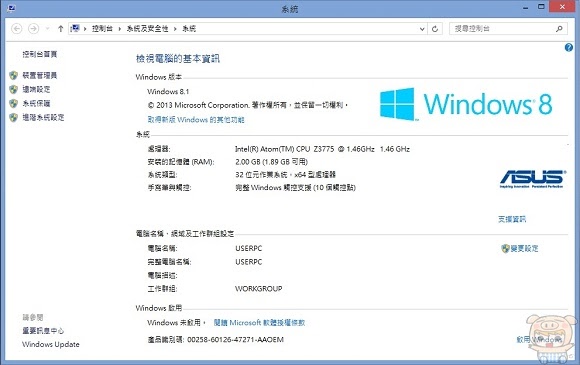Image resolution: width=580 pixels, height=365 pixels.
Task: Select computer name USERPC in 電腦名稱 row
Action: tap(249, 249)
